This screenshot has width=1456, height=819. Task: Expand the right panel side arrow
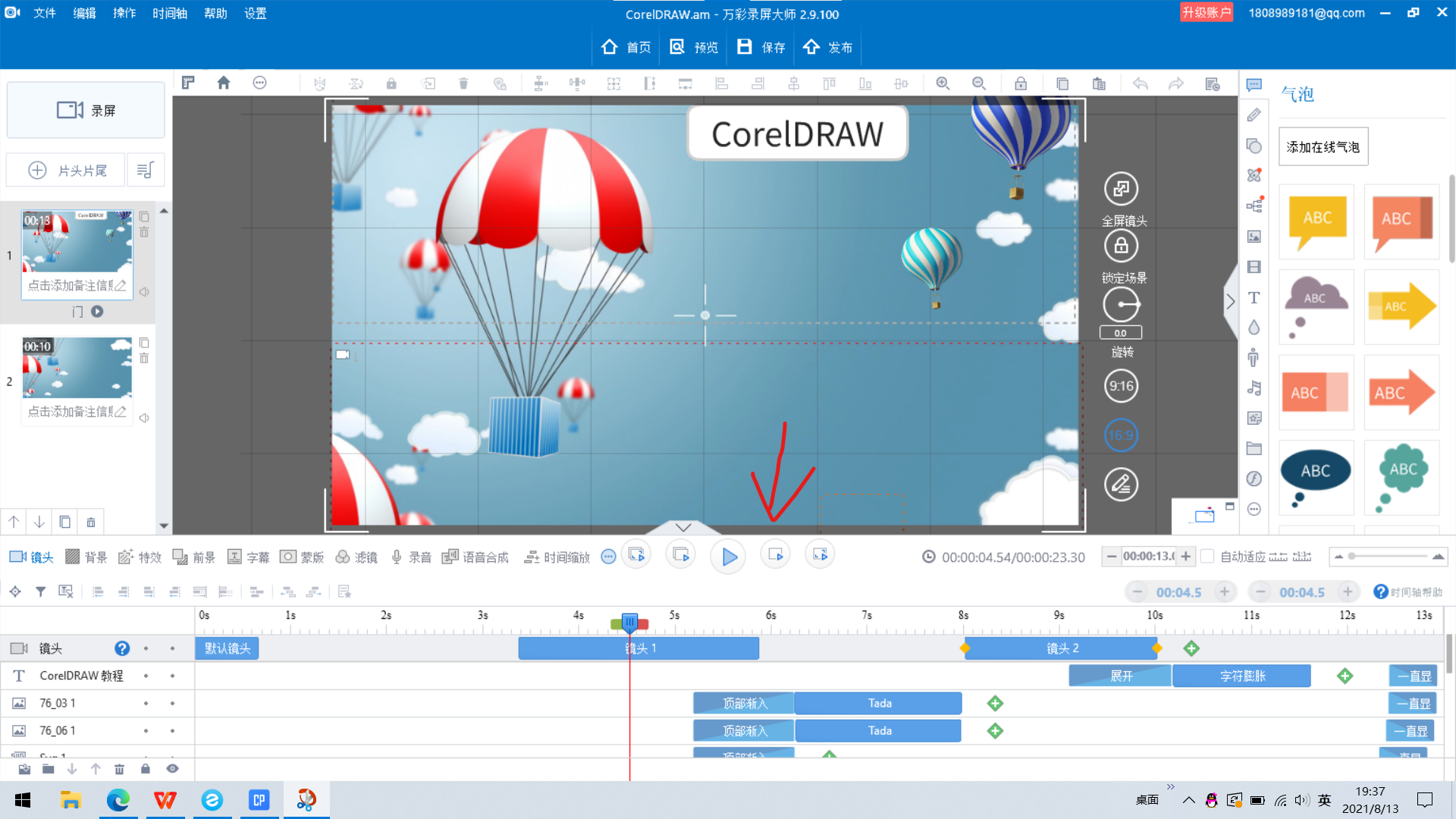[x=1230, y=302]
